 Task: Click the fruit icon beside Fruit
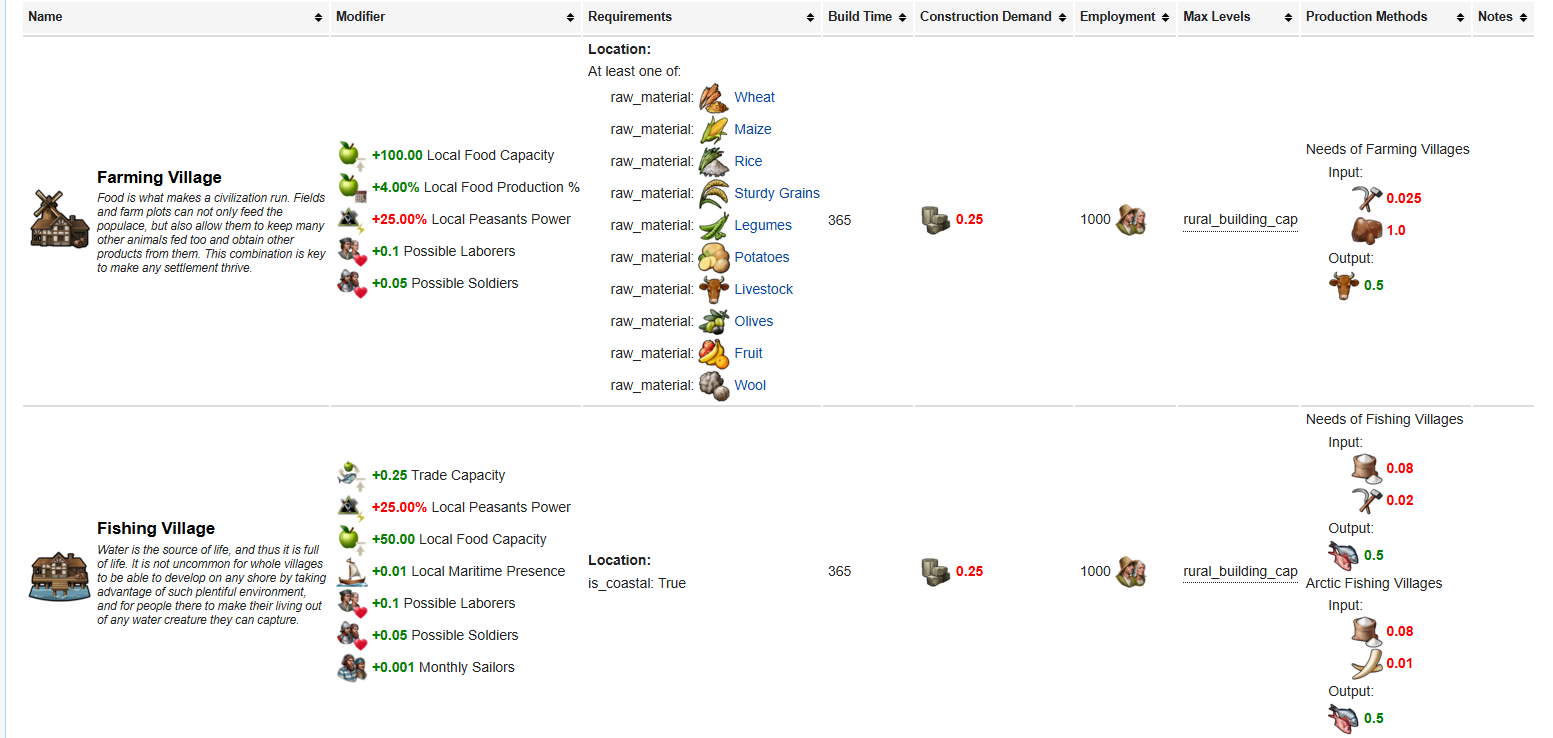coord(714,353)
